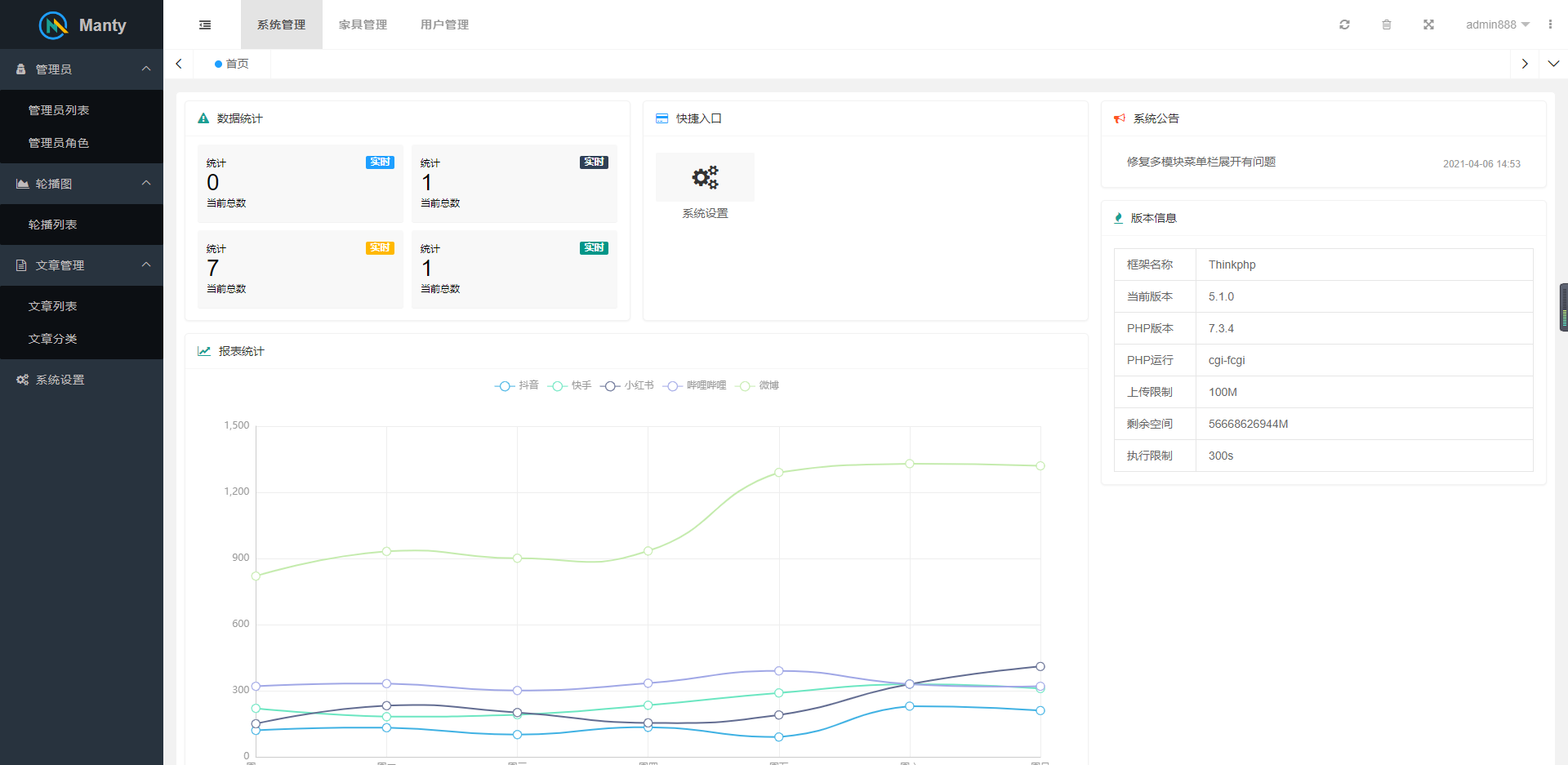The height and width of the screenshot is (765, 1568).
Task: Click the refresh icon in header
Action: [1344, 24]
